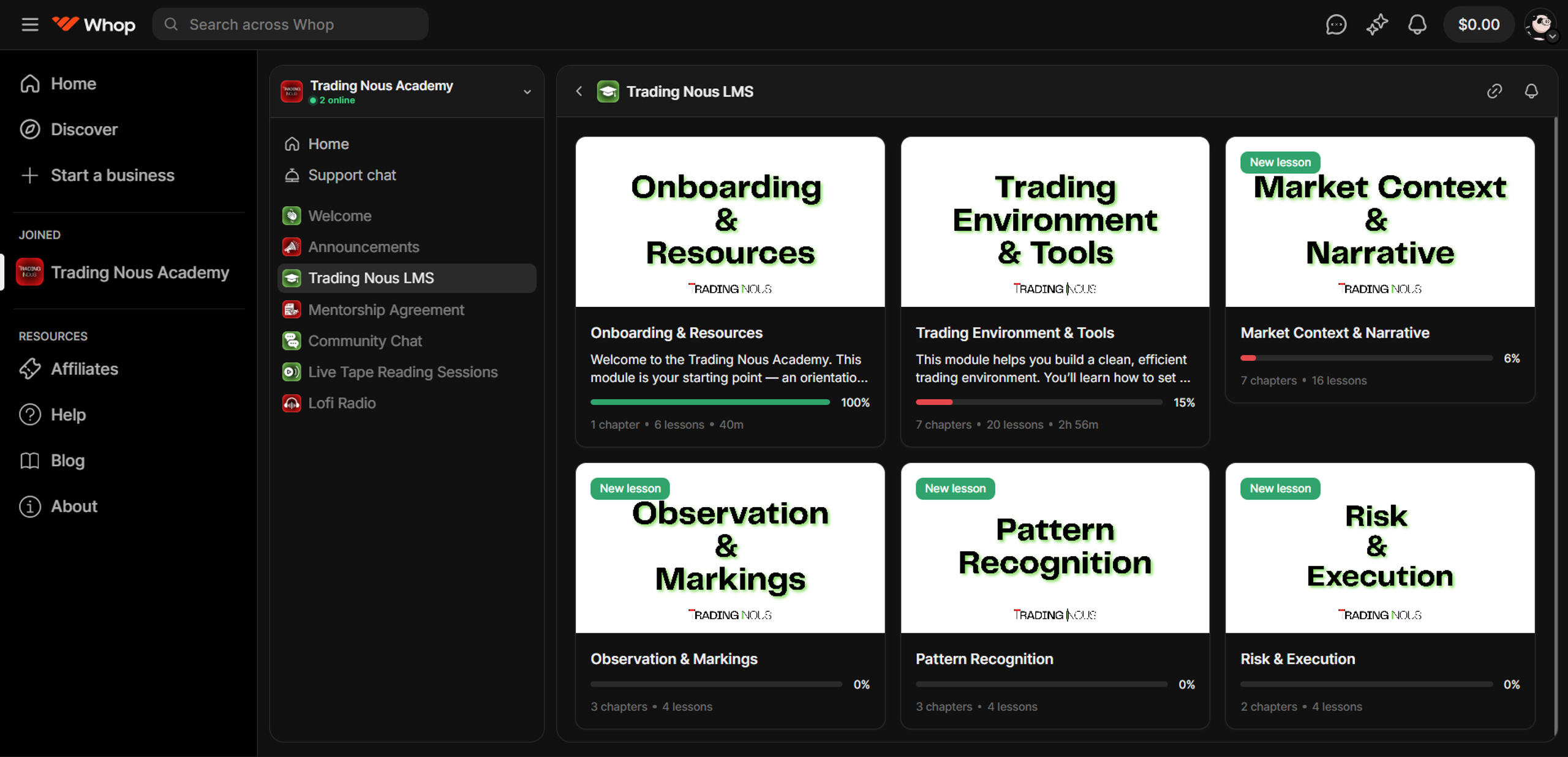Click the Trading Environment & Tools title
The image size is (1568, 757).
click(x=1015, y=333)
